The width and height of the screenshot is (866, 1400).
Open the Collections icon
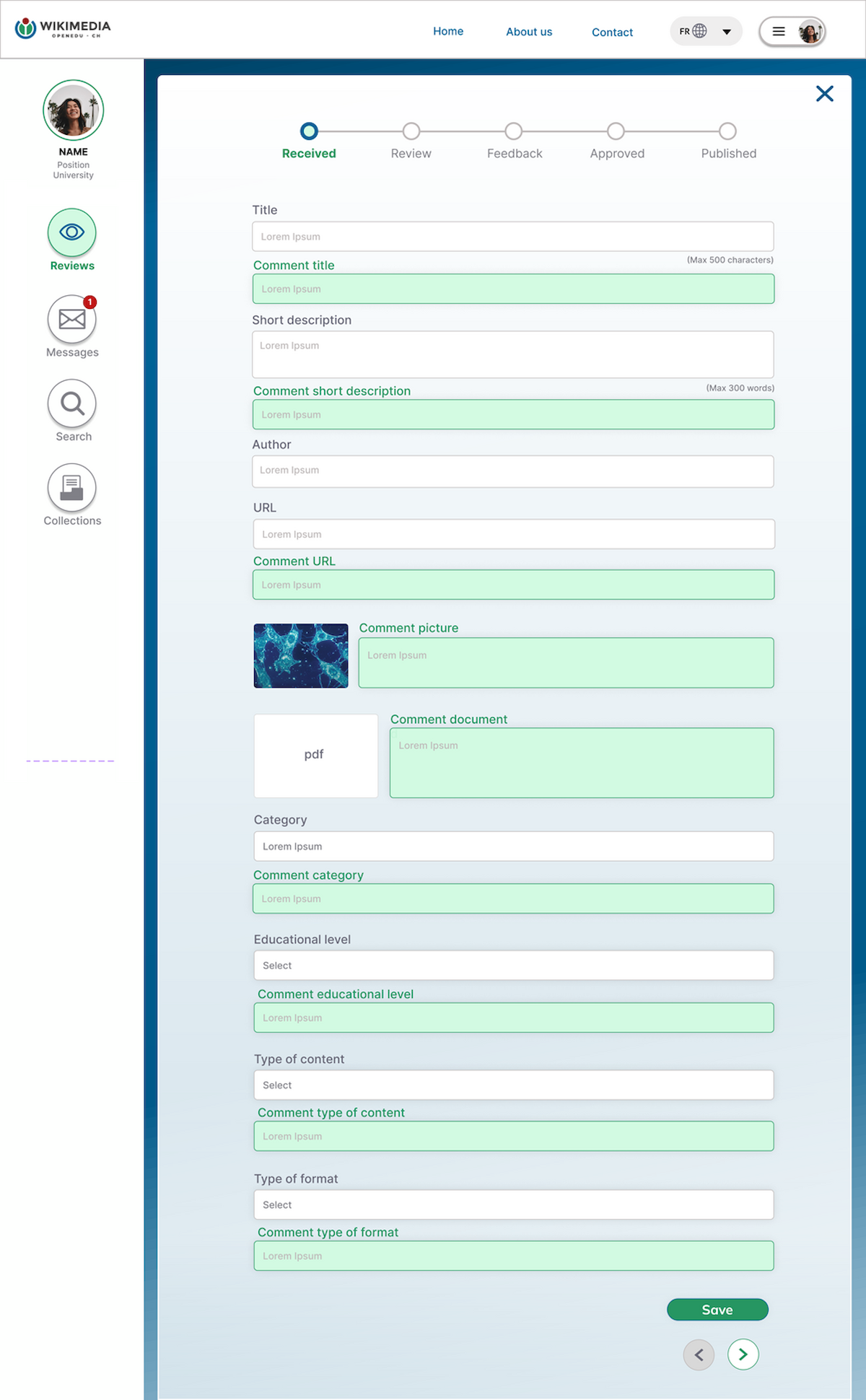[72, 488]
